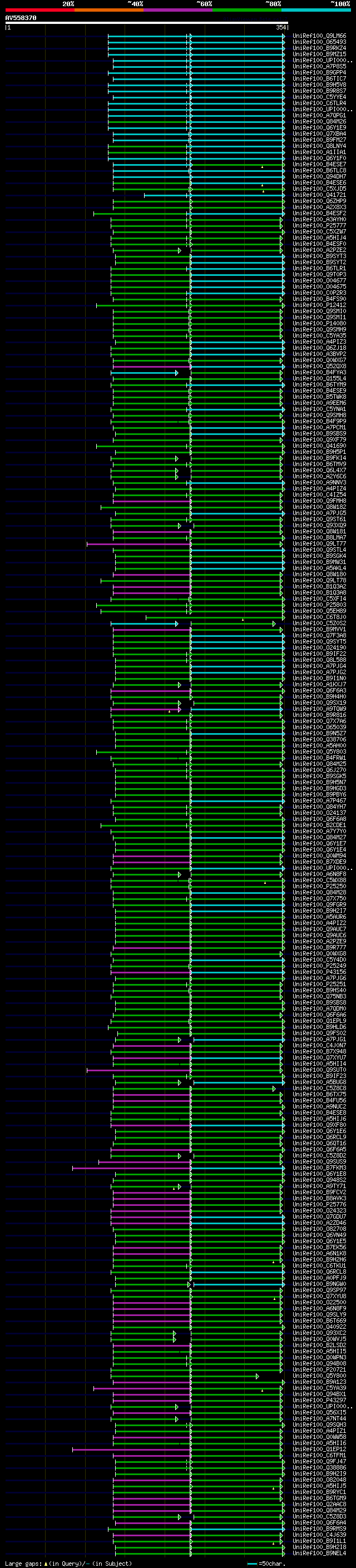Open hit UniRef100_B9RMS9

click(319, 1529)
